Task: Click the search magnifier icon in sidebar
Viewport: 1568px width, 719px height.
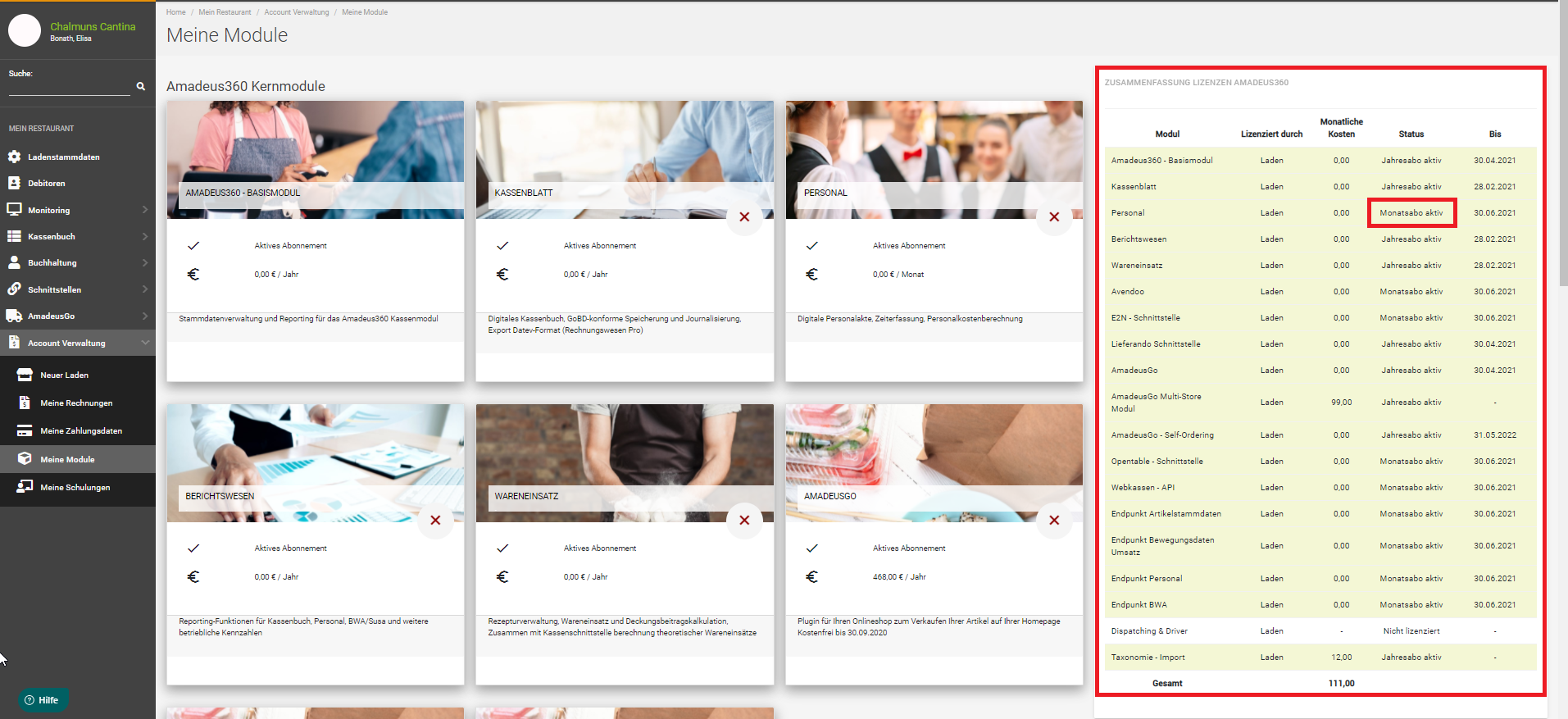Action: pos(141,86)
